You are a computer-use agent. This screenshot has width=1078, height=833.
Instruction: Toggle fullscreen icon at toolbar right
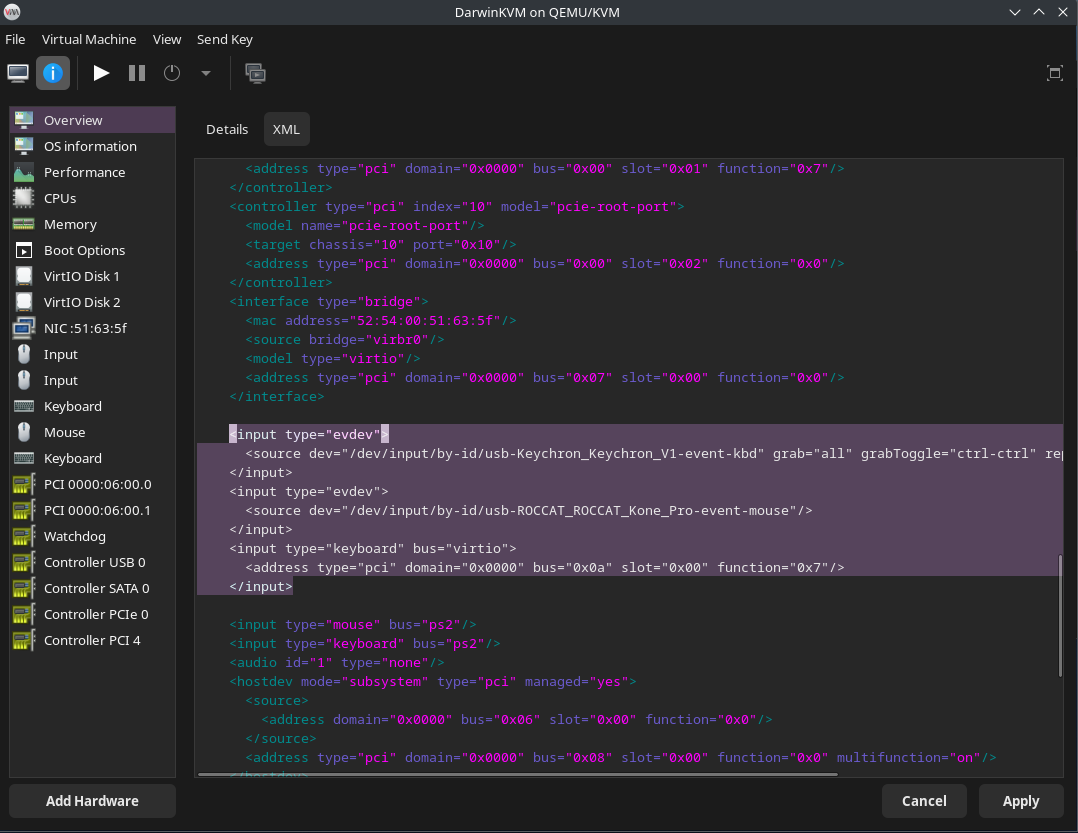click(x=1054, y=73)
